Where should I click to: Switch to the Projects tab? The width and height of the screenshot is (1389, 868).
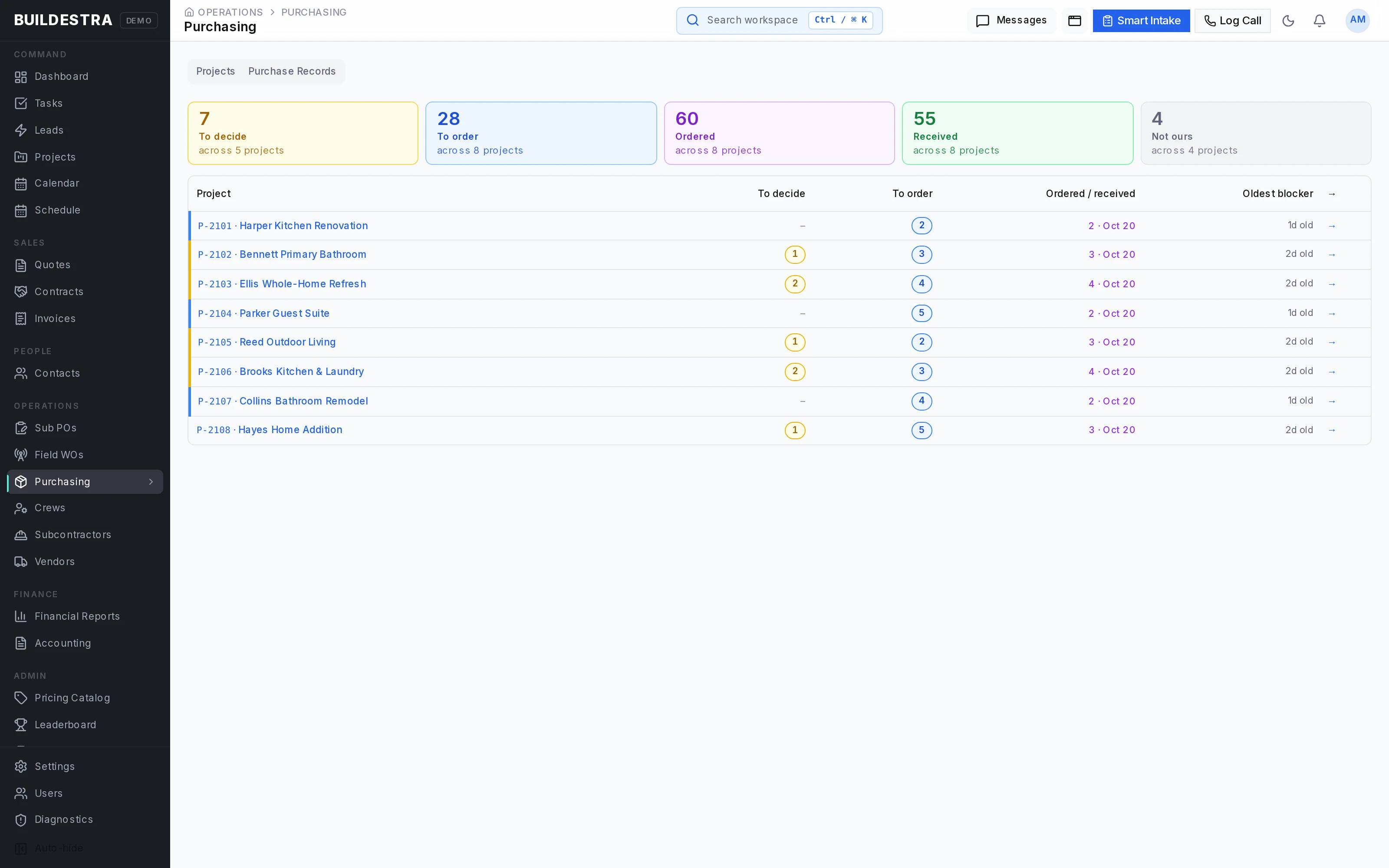tap(215, 71)
